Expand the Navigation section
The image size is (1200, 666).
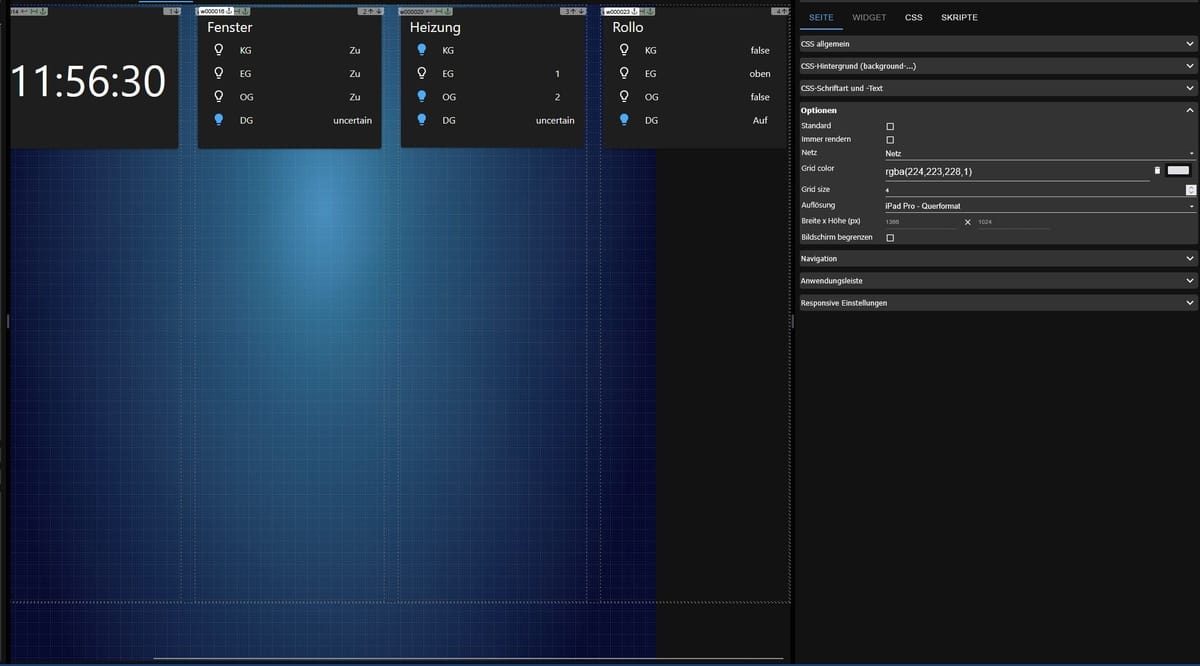click(x=997, y=259)
